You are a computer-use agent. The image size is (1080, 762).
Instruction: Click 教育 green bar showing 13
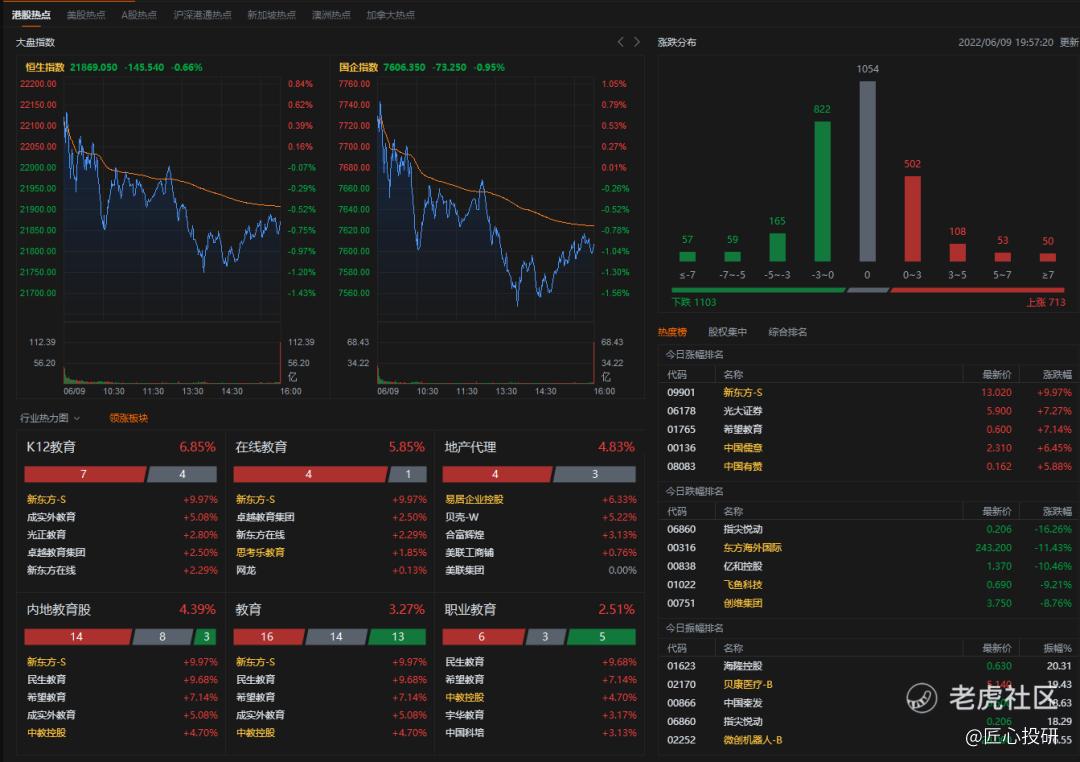pos(397,637)
